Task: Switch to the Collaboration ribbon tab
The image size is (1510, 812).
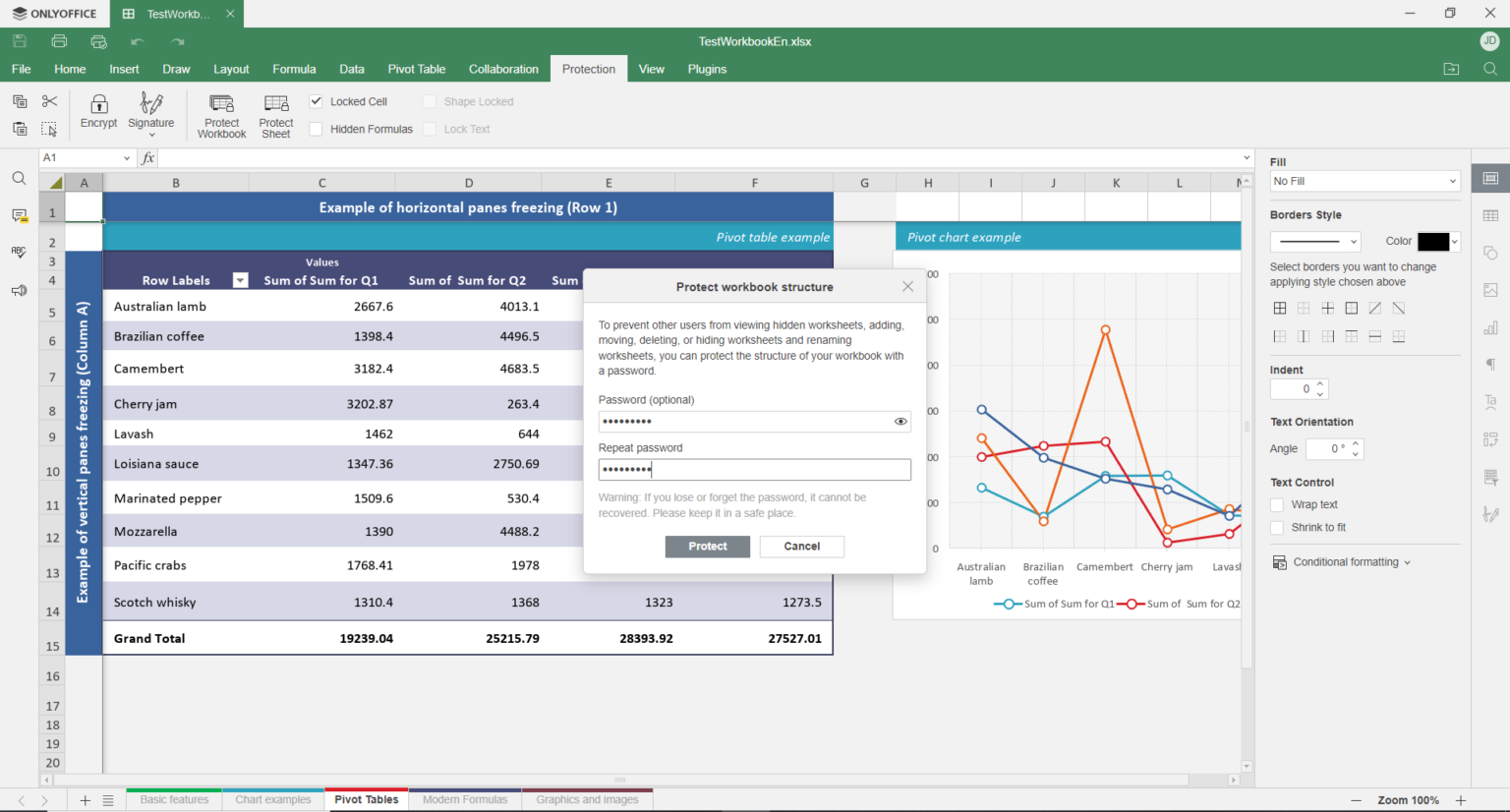Action: click(503, 69)
